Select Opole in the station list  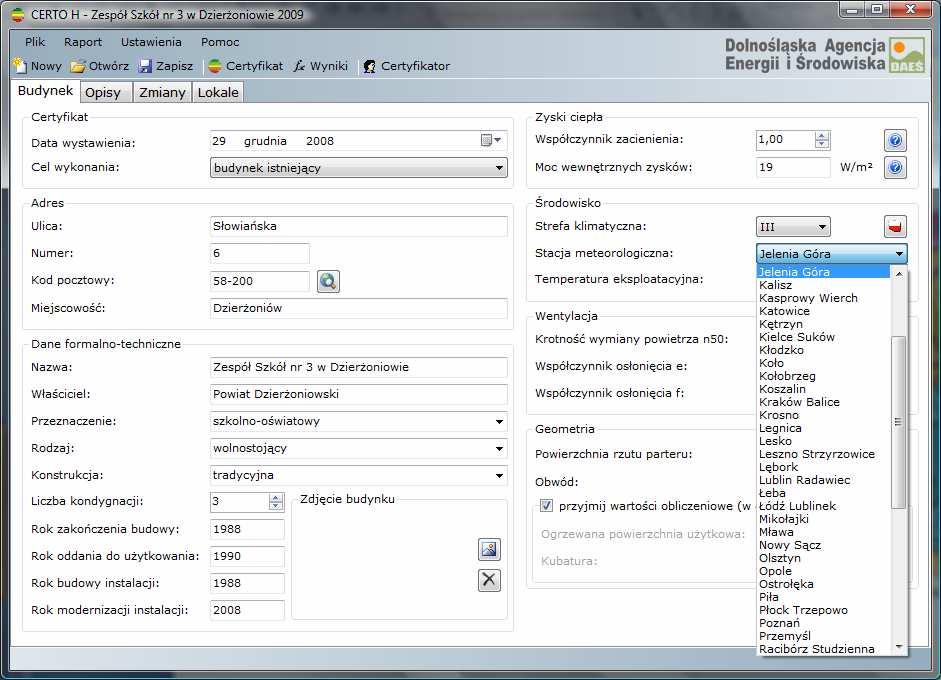point(824,571)
